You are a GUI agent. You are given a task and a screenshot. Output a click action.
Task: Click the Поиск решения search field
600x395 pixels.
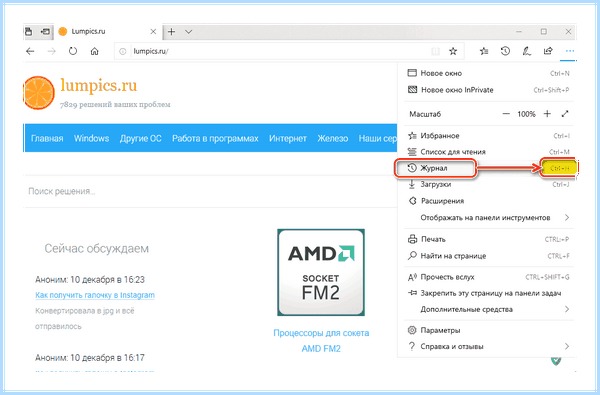click(x=210, y=191)
